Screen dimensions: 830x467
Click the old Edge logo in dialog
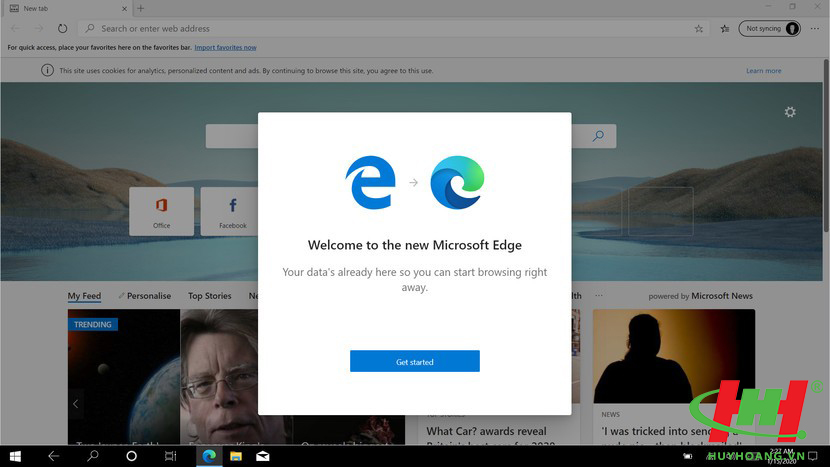click(x=371, y=182)
